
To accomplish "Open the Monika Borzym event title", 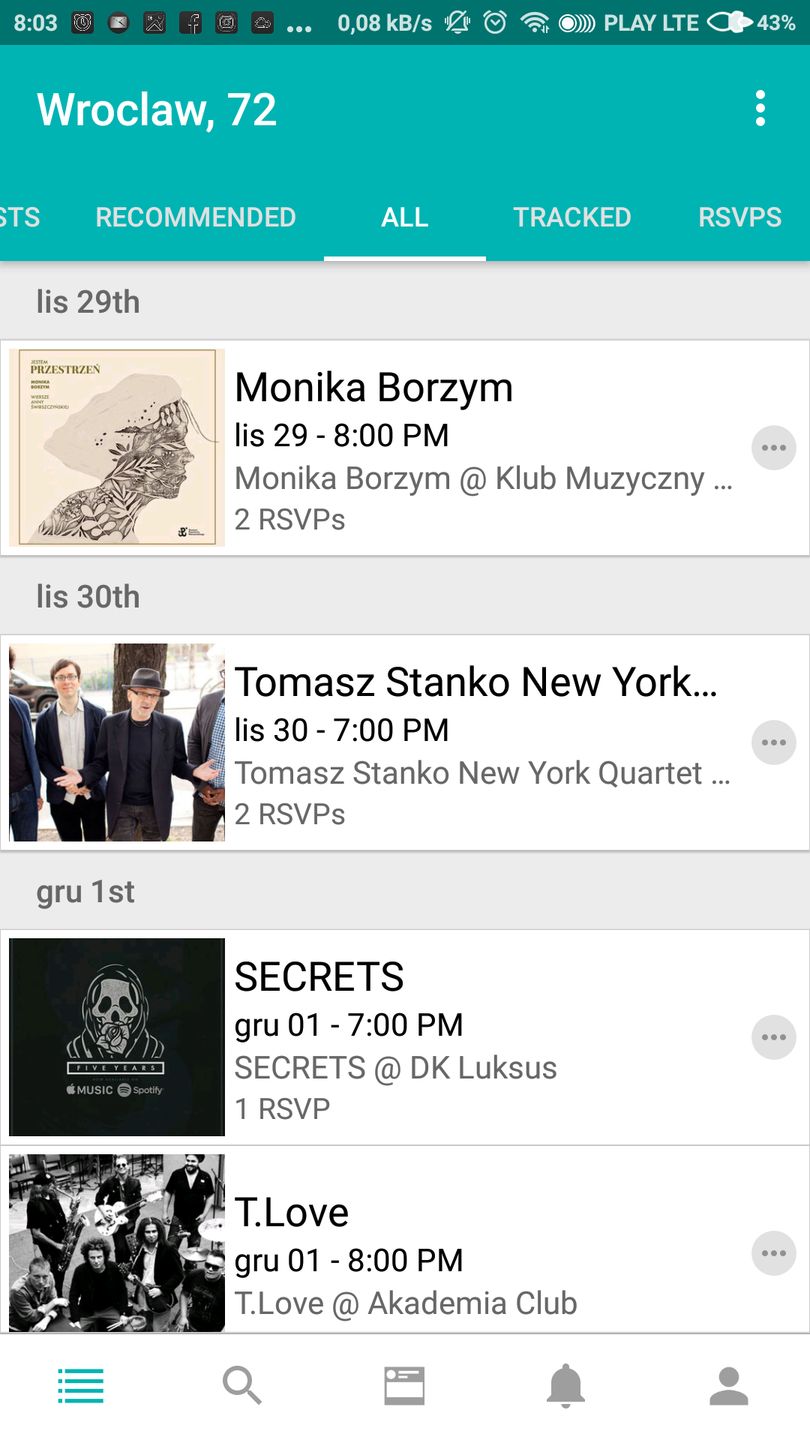I will coord(373,388).
